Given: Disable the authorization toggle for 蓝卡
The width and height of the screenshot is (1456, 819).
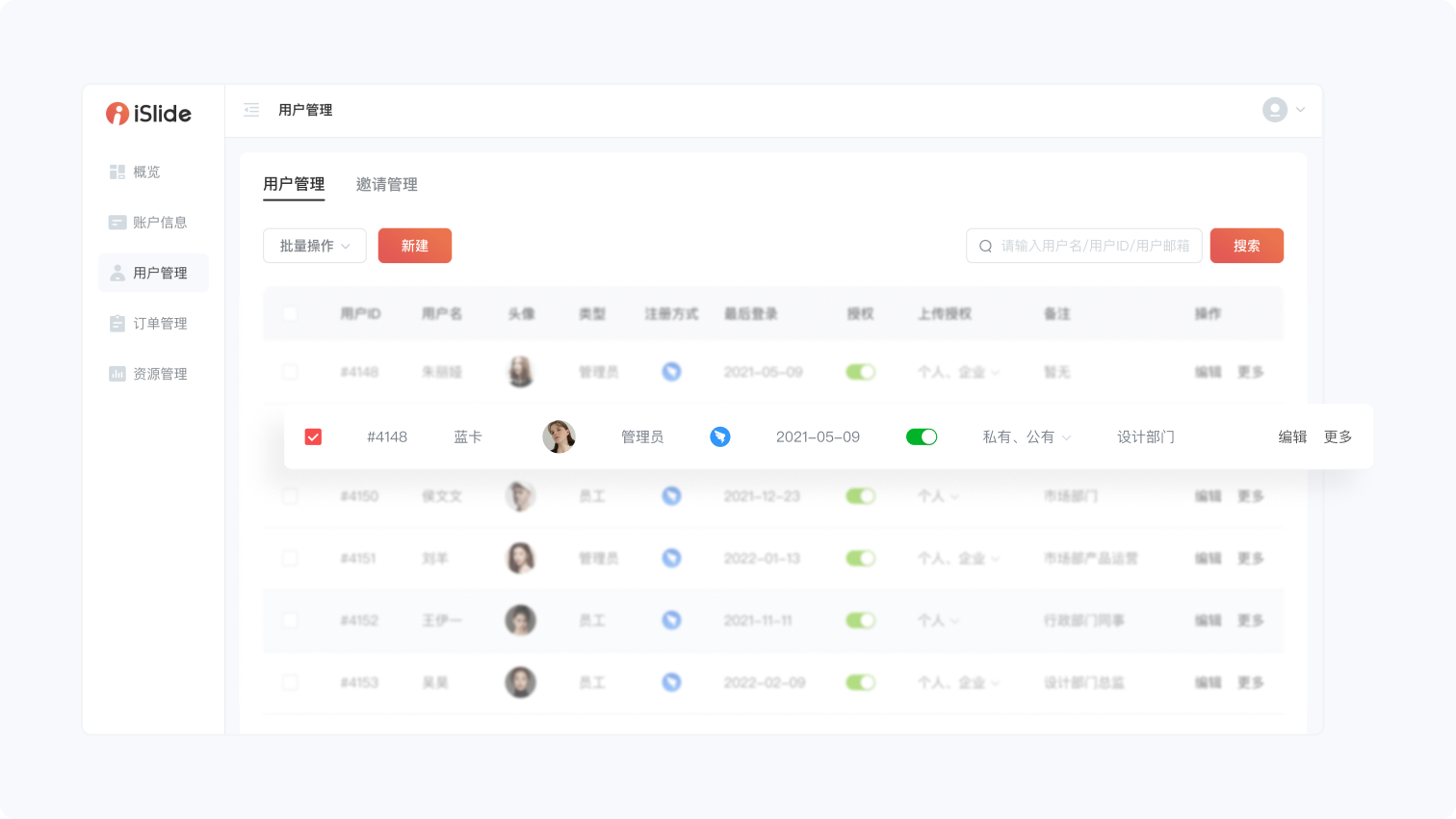Looking at the screenshot, I should click(922, 437).
